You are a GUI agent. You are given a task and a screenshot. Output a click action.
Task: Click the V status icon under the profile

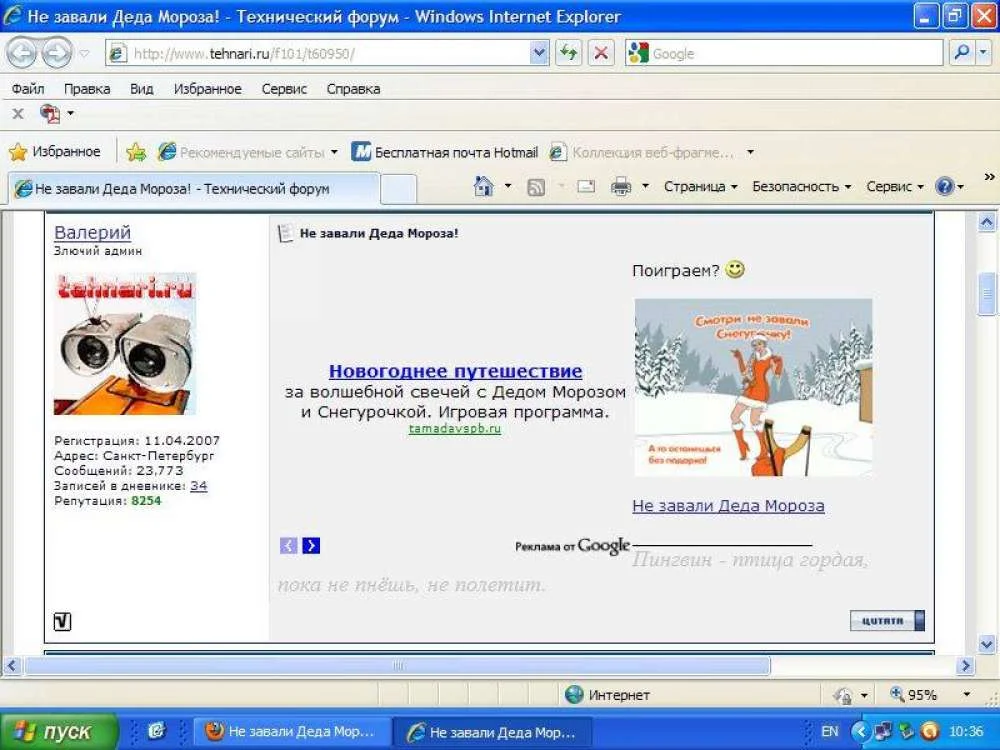pos(62,621)
